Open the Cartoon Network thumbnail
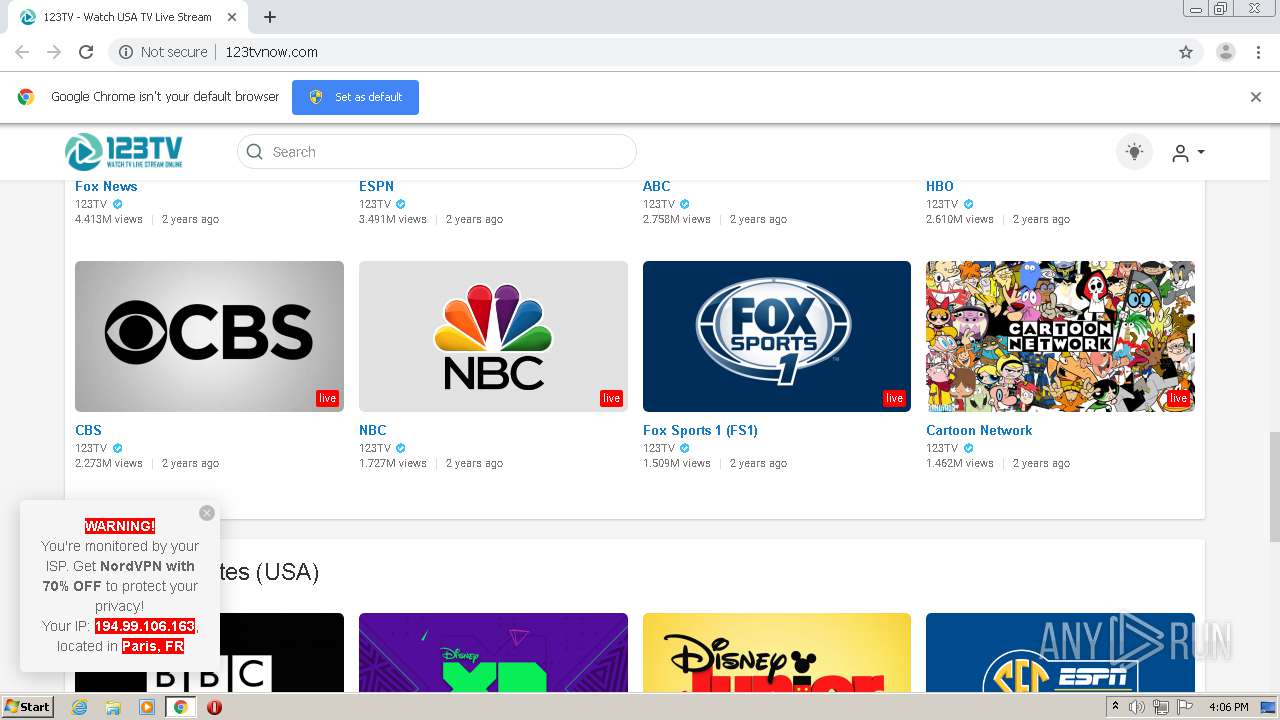This screenshot has height=720, width=1280. [1060, 336]
